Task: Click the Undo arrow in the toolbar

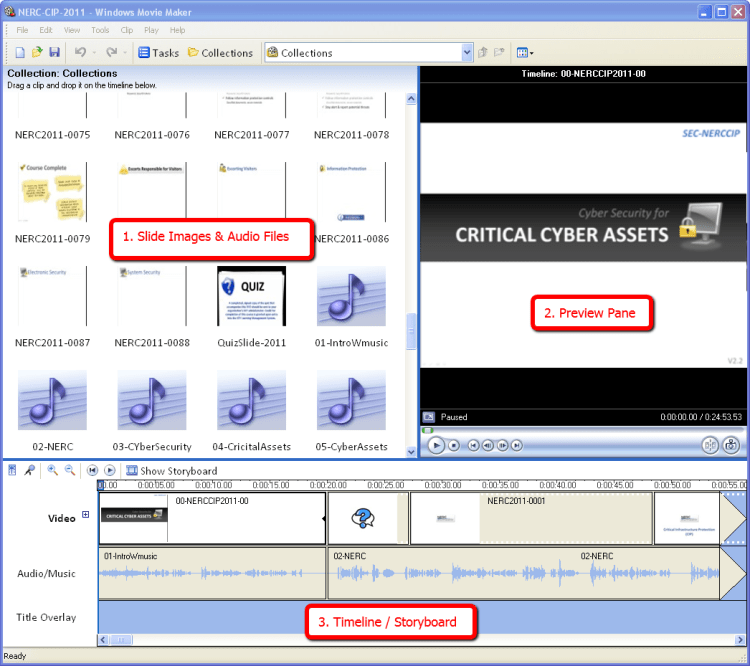Action: (x=80, y=53)
